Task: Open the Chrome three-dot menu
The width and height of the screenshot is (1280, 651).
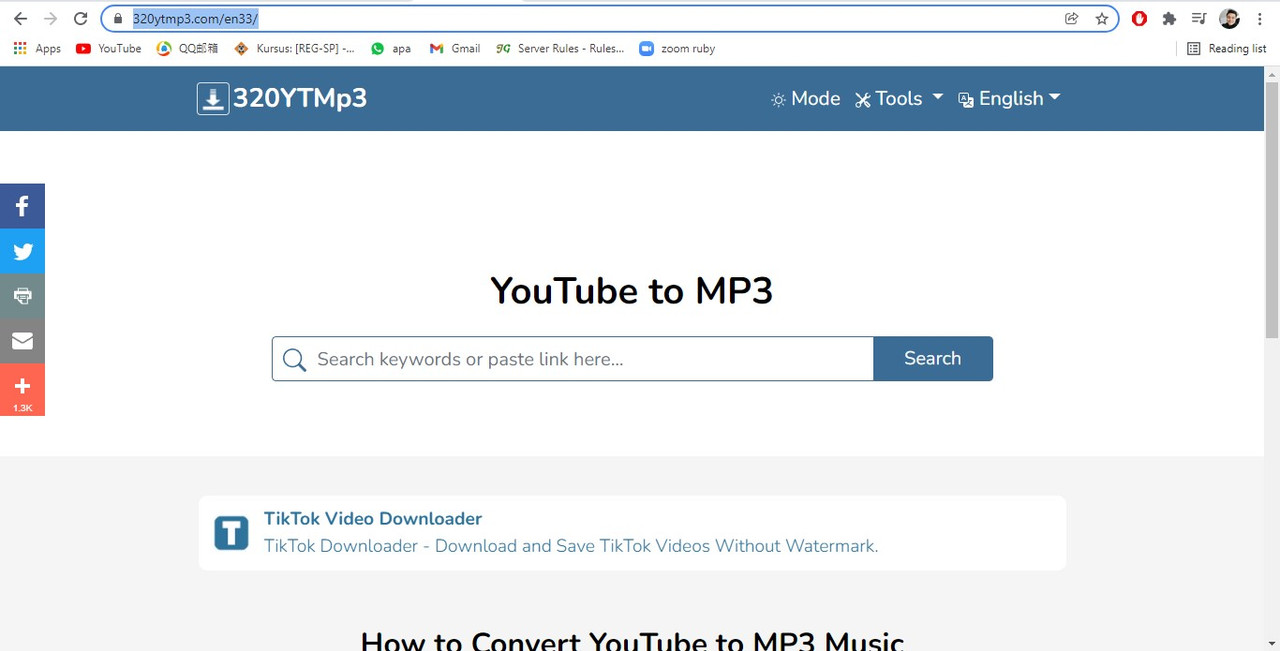Action: point(1260,18)
